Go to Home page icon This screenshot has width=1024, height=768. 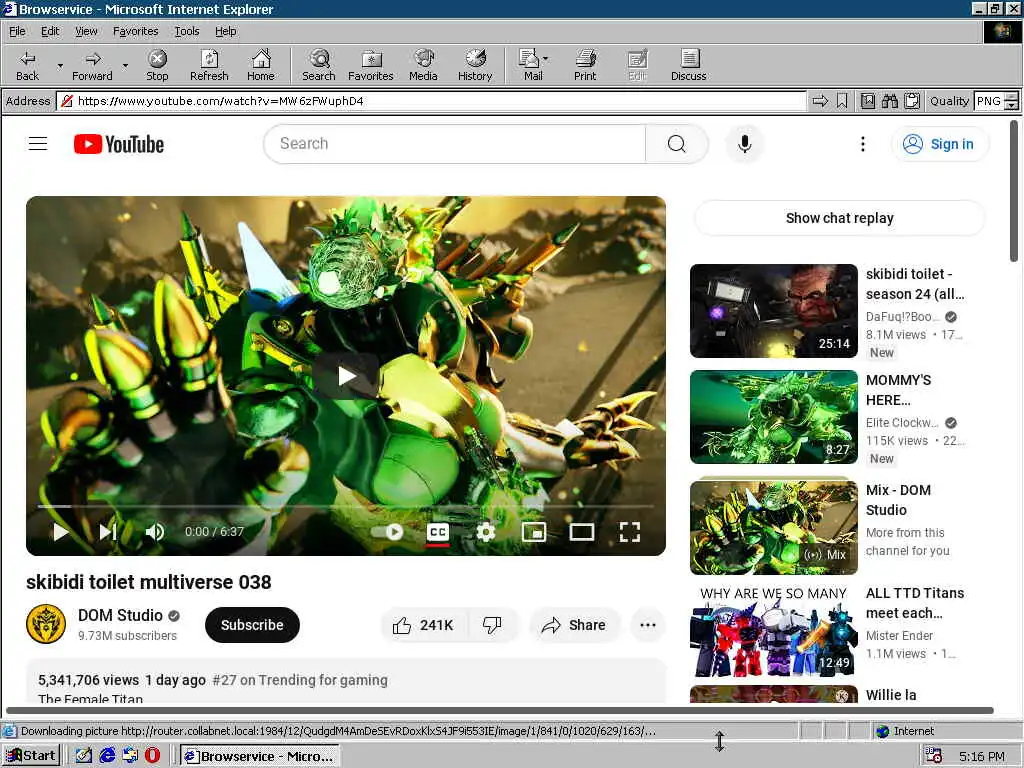(261, 65)
